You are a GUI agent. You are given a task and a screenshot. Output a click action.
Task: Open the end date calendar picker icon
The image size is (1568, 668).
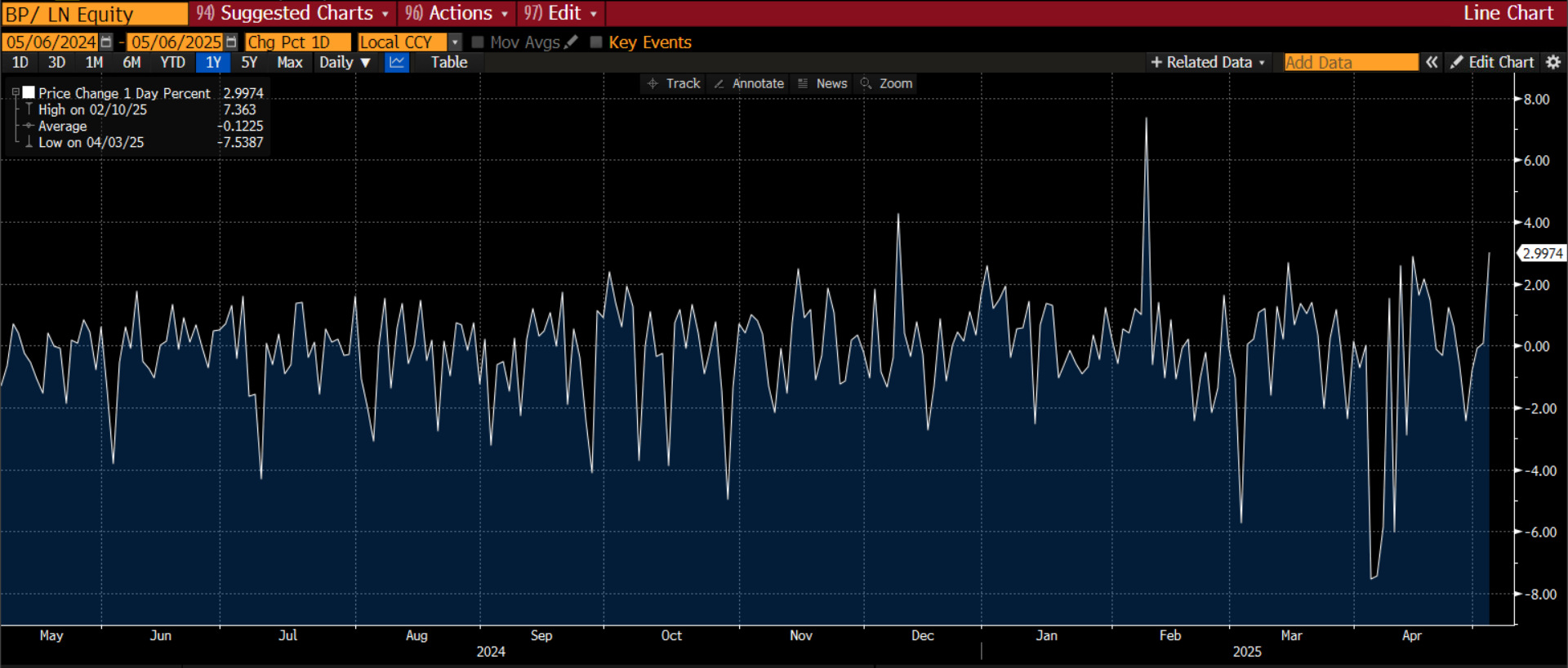(231, 42)
